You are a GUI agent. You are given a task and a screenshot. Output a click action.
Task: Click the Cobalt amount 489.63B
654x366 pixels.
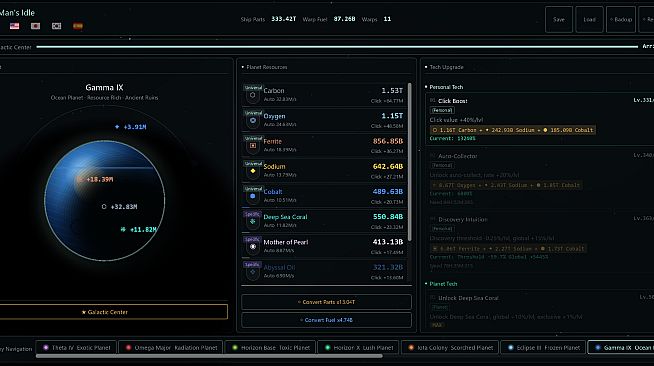point(388,191)
